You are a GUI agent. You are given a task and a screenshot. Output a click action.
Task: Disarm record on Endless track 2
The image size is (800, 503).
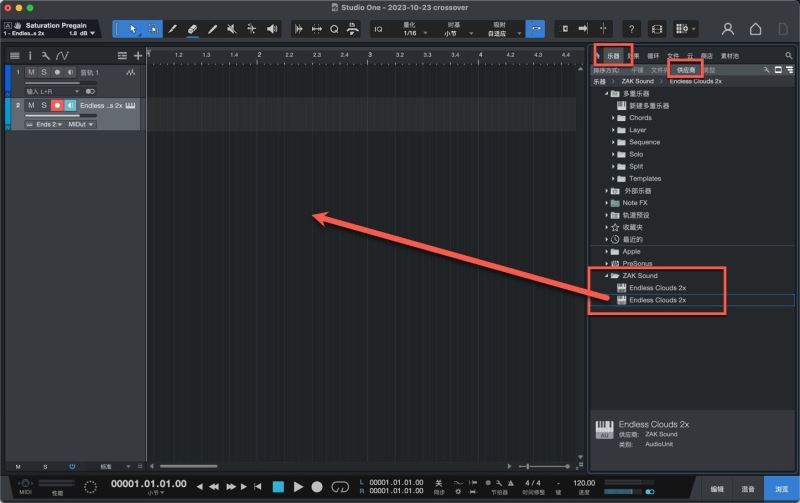(x=57, y=105)
